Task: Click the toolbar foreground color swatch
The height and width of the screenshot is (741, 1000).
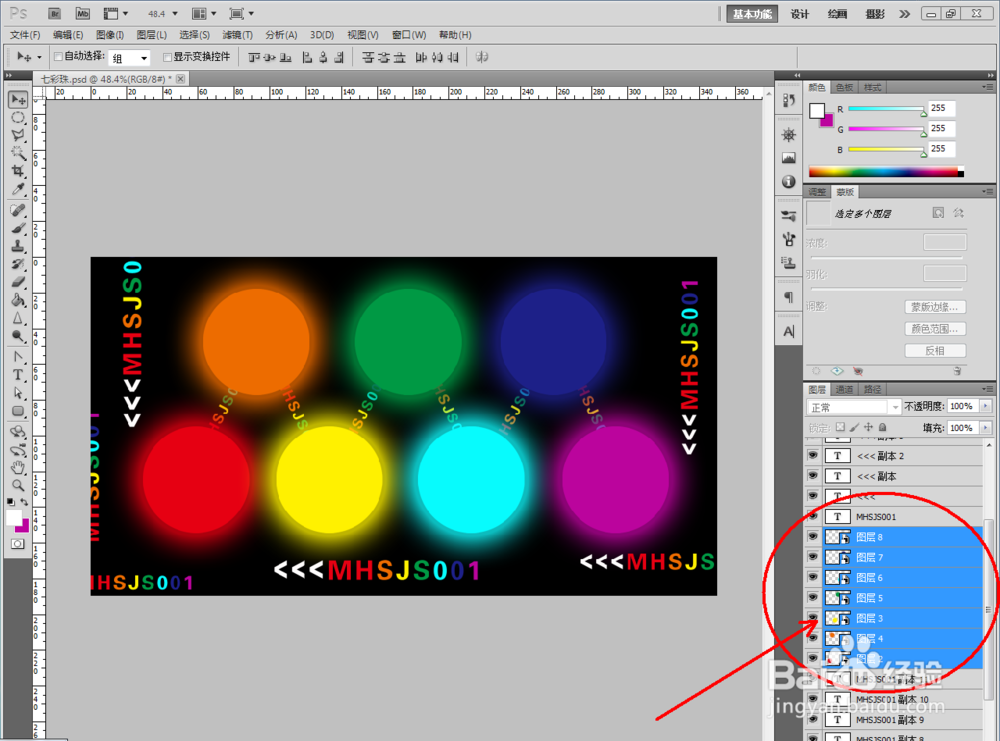Action: point(13,517)
